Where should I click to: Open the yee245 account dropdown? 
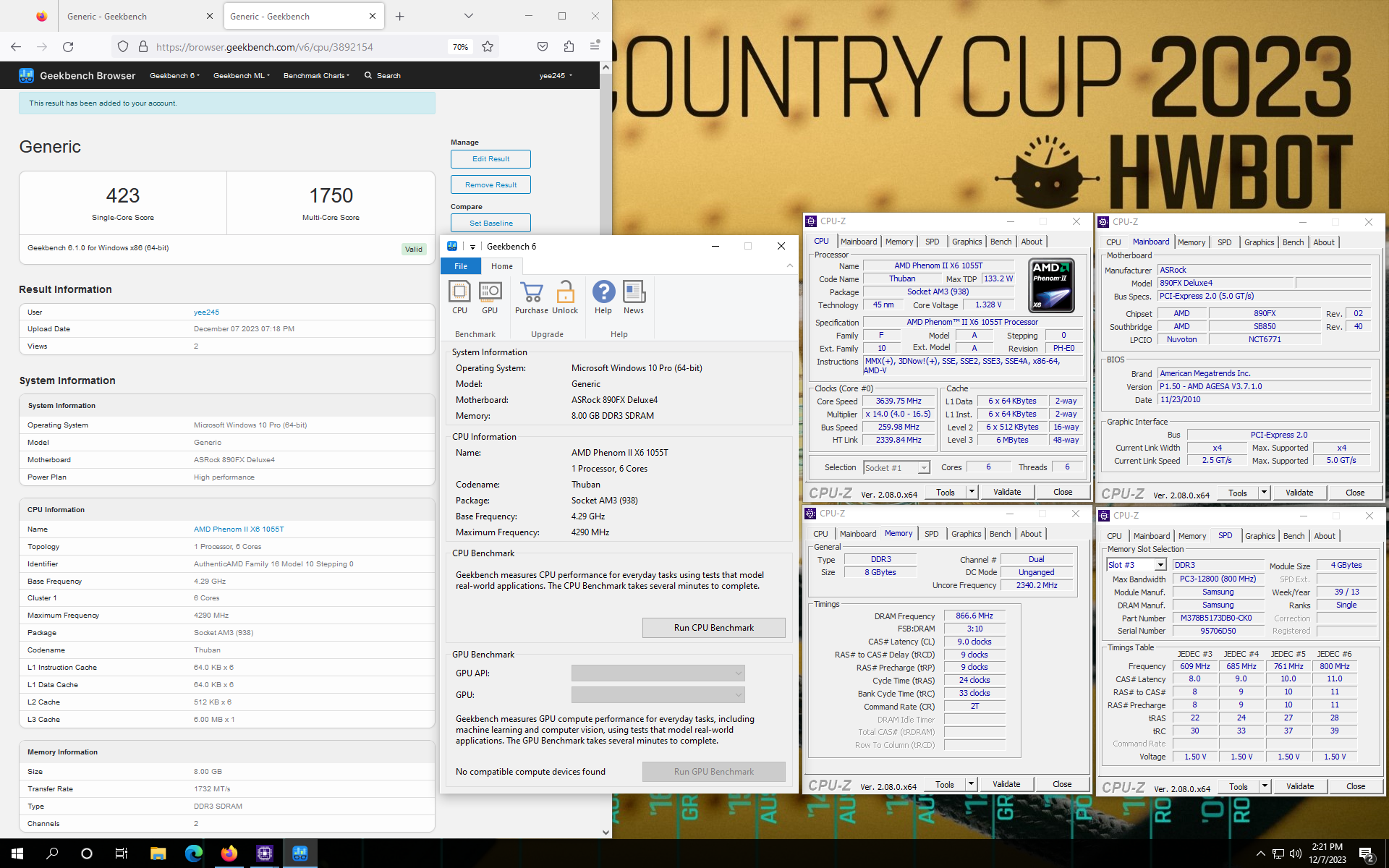[556, 75]
